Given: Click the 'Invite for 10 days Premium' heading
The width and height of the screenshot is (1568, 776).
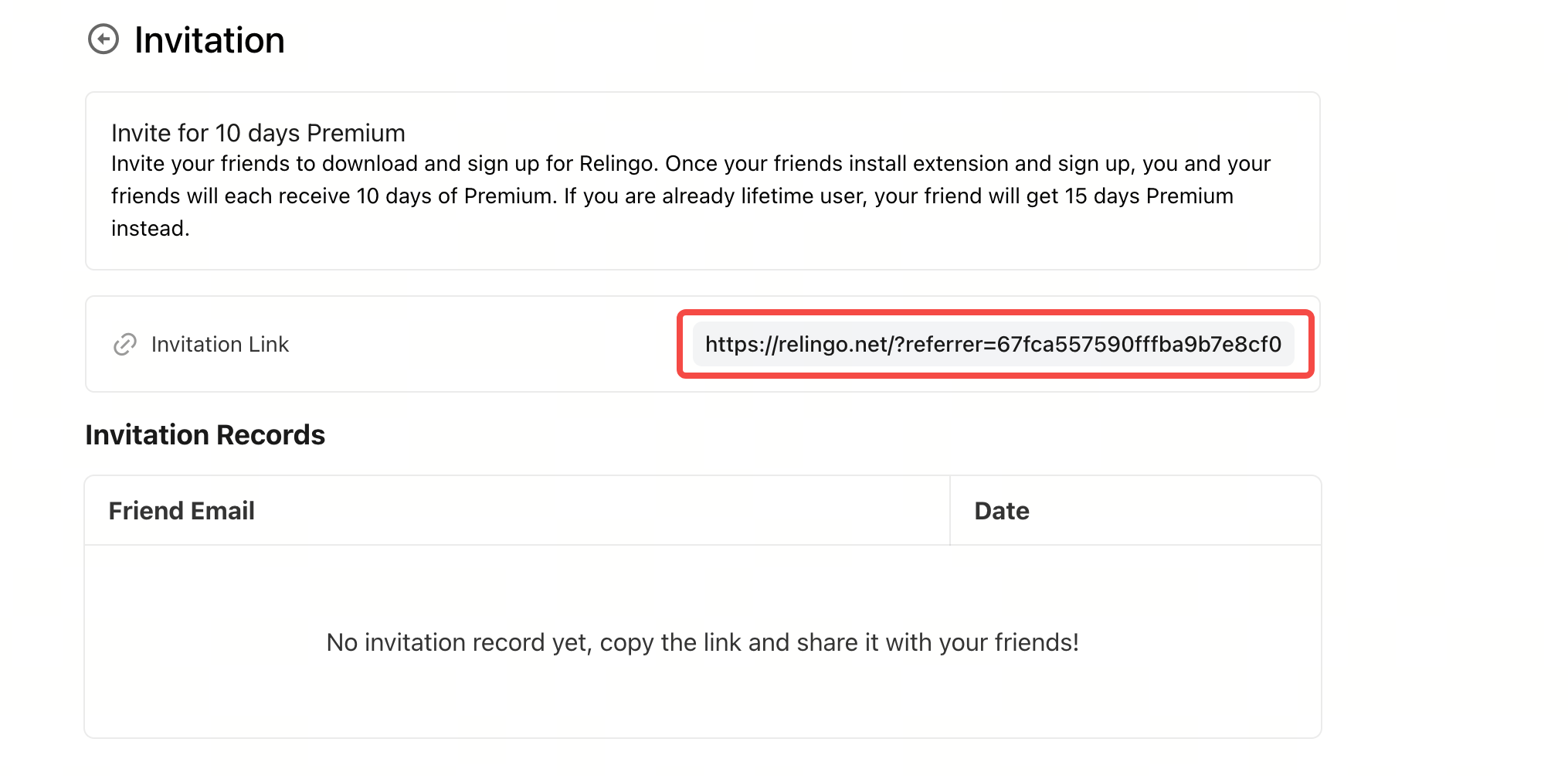Looking at the screenshot, I should click(x=258, y=133).
